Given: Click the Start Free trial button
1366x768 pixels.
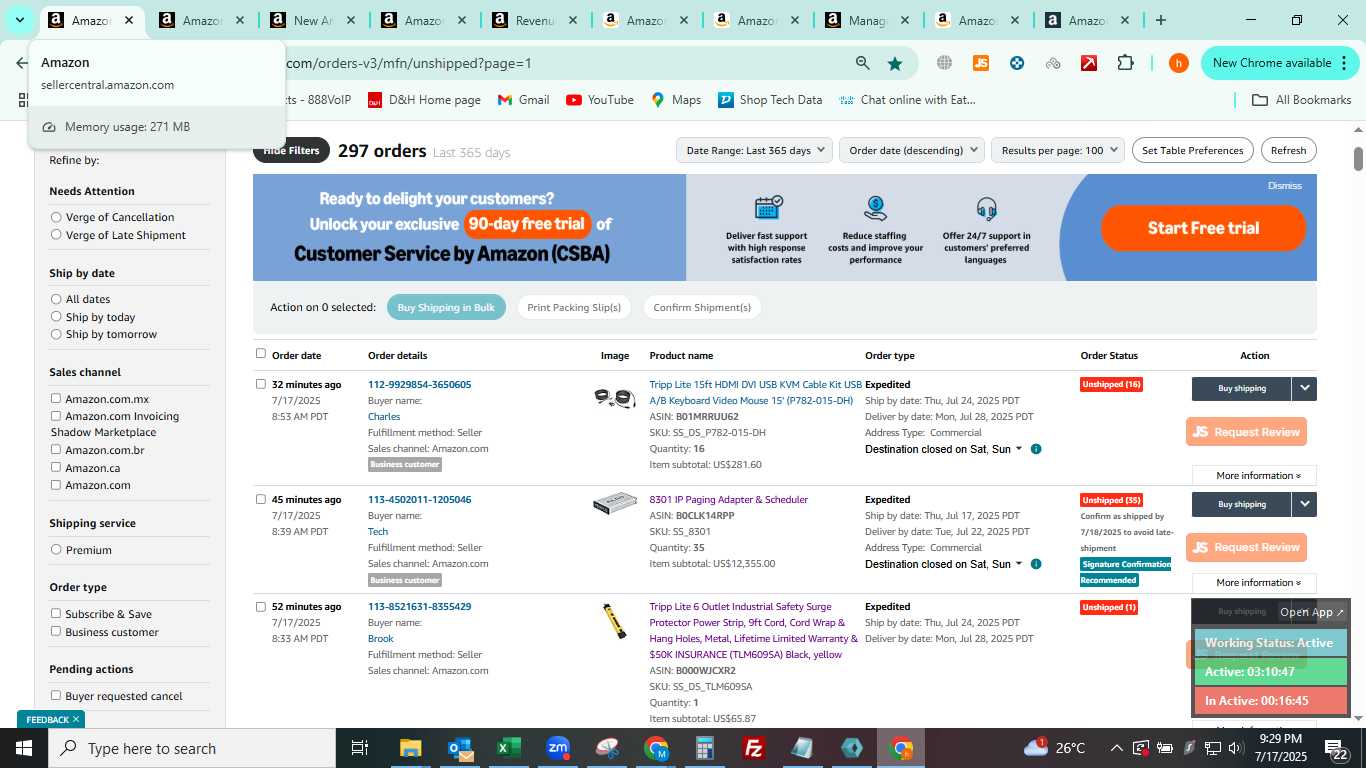Looking at the screenshot, I should (x=1203, y=228).
